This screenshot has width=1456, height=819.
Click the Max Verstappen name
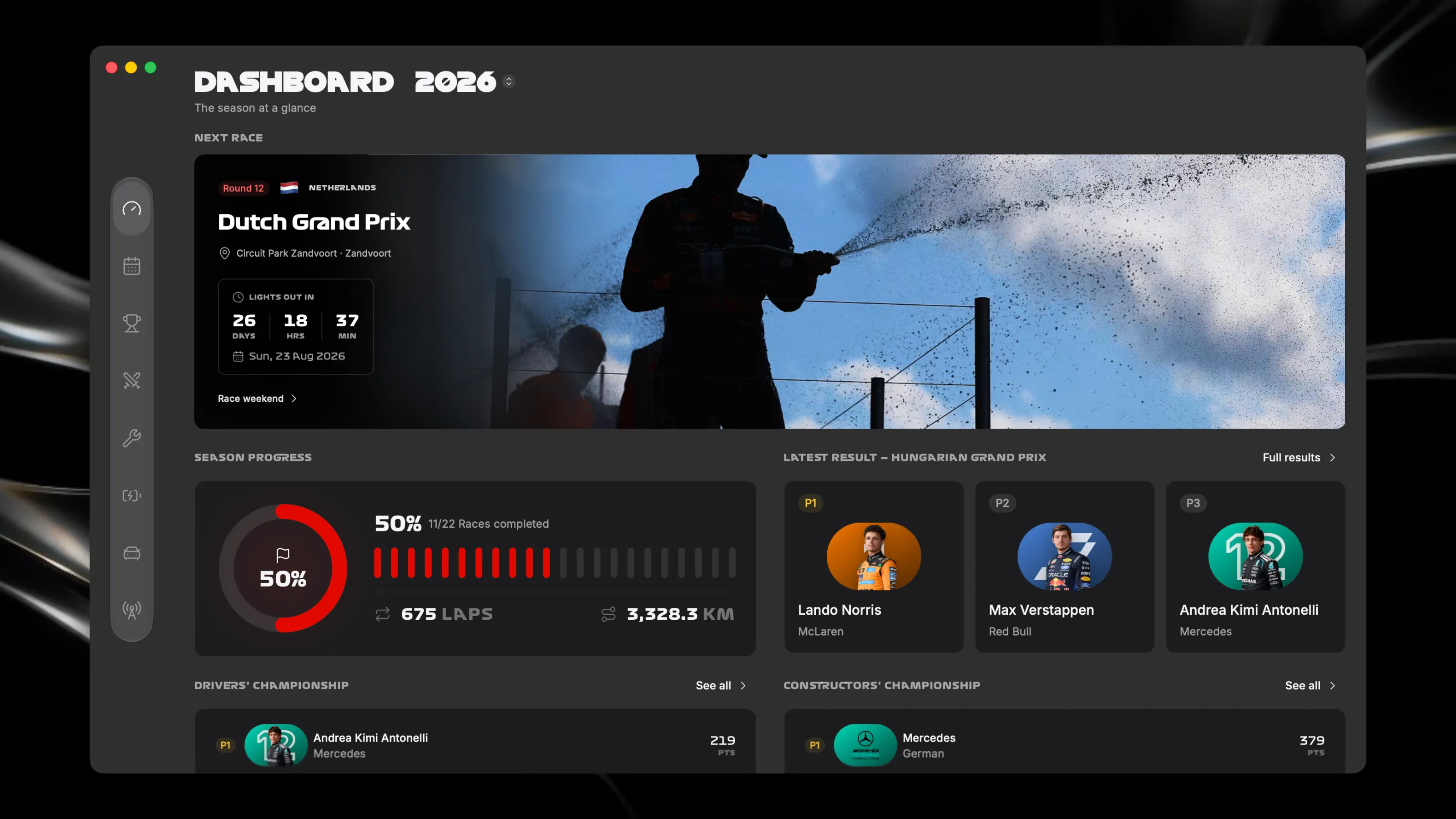(x=1041, y=610)
